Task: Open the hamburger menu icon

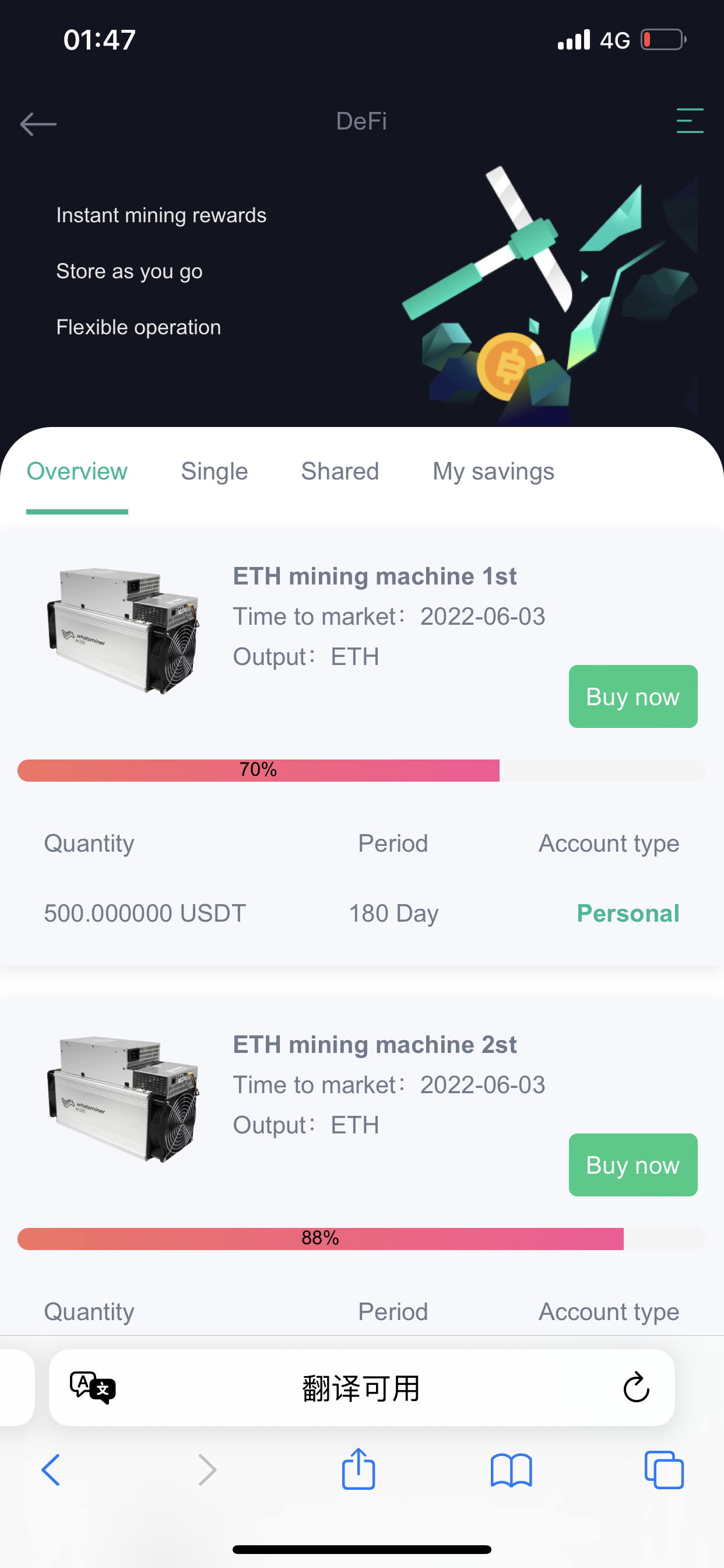Action: click(x=690, y=121)
